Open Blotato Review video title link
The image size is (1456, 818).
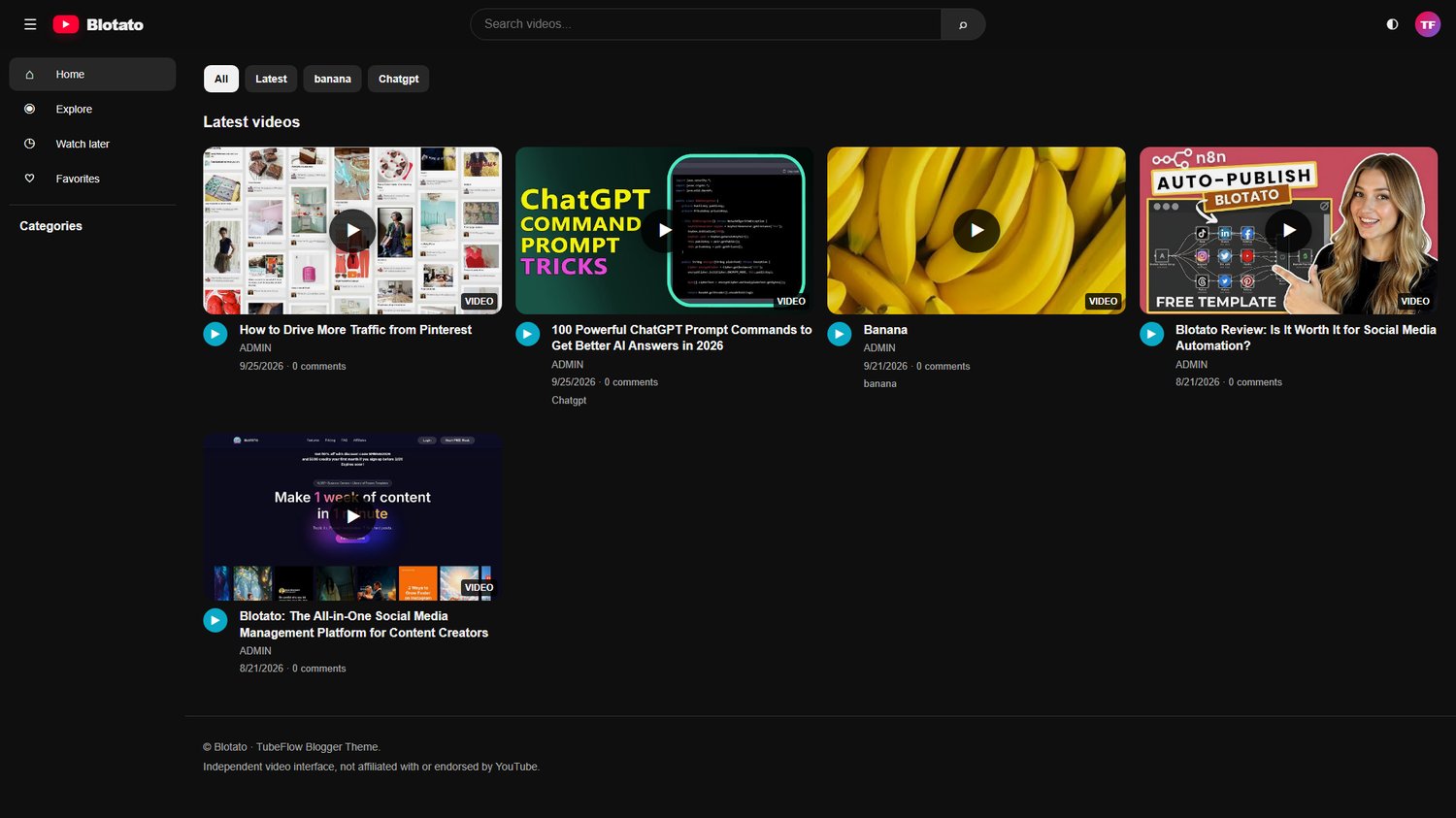[1306, 338]
